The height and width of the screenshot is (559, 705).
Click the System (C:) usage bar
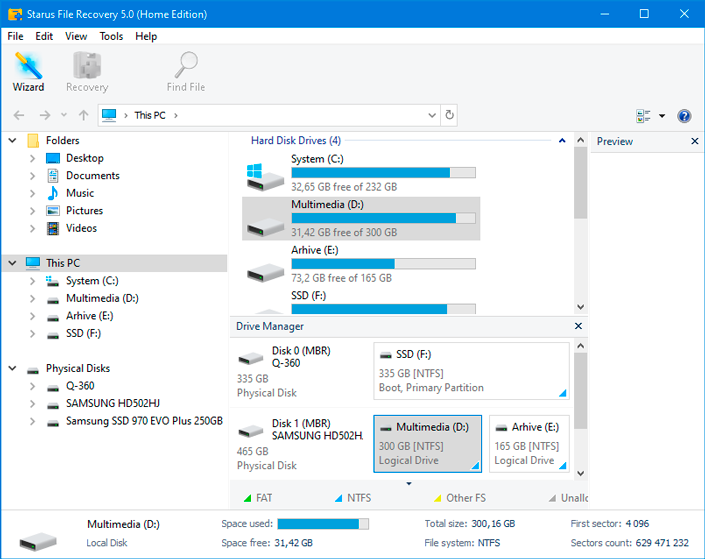point(383,173)
